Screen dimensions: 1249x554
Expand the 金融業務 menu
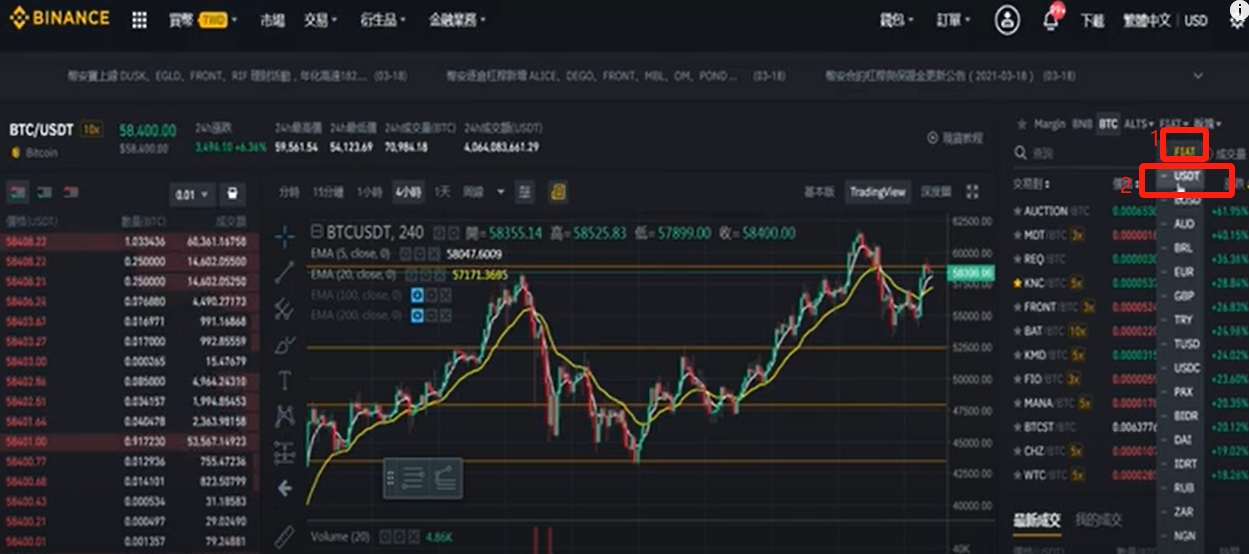458,20
